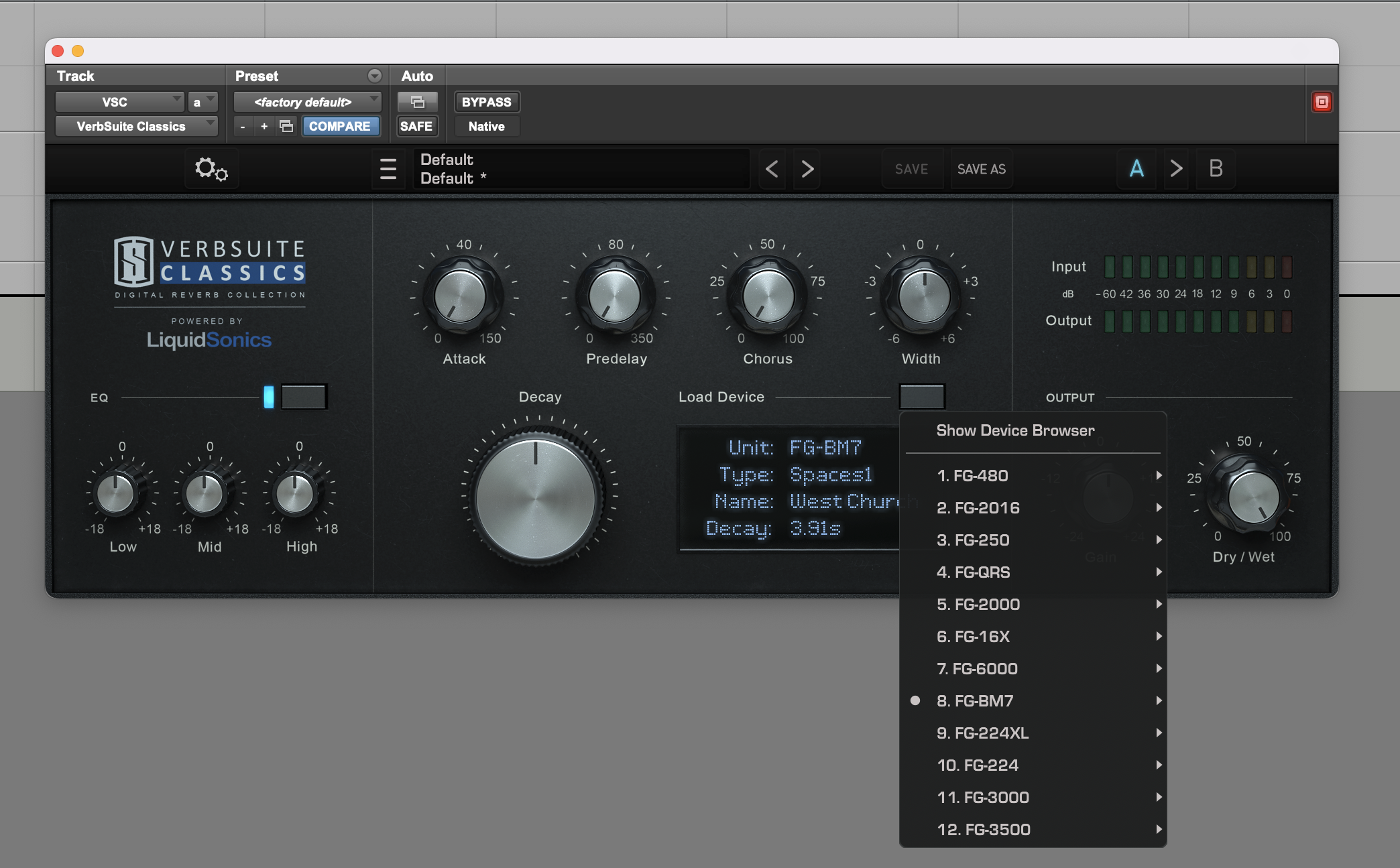Viewport: 1400px width, 868px height.
Task: Click the preset plus button
Action: click(x=264, y=126)
